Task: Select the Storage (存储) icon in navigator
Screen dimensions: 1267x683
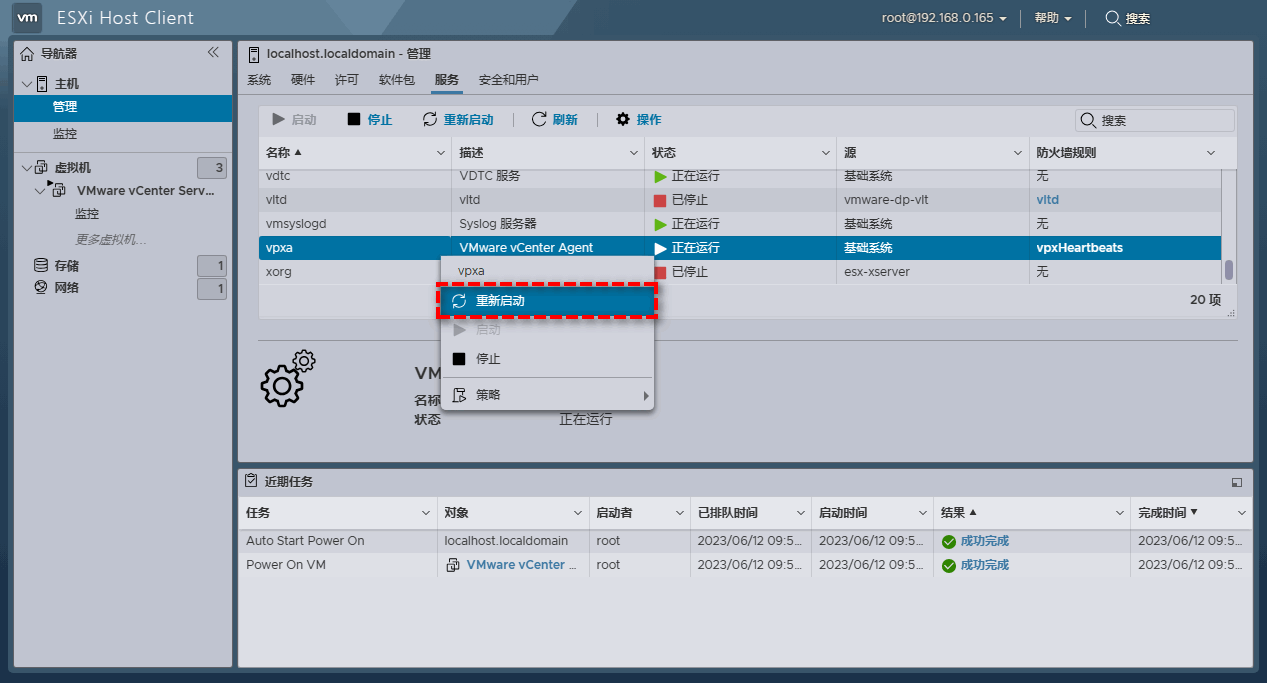Action: [x=41, y=266]
